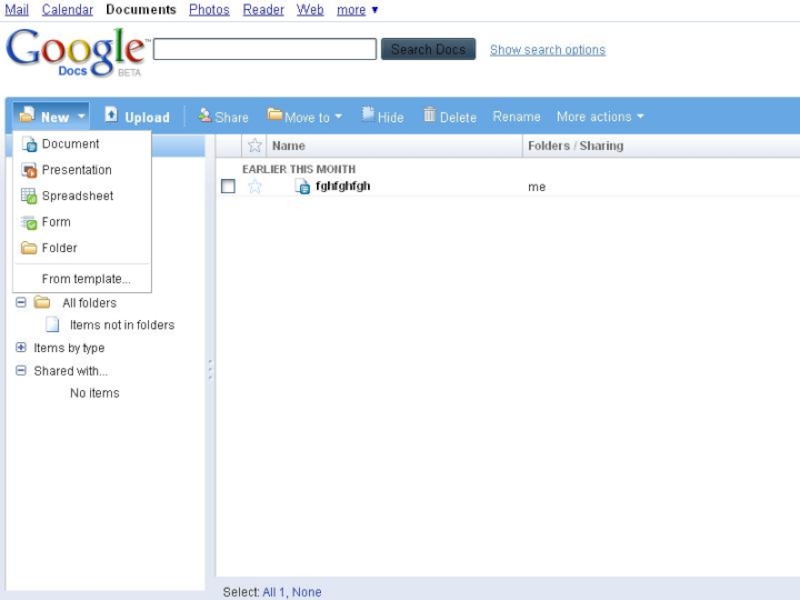This screenshot has height=600, width=800.
Task: Go to Photos link
Action: pos(209,9)
